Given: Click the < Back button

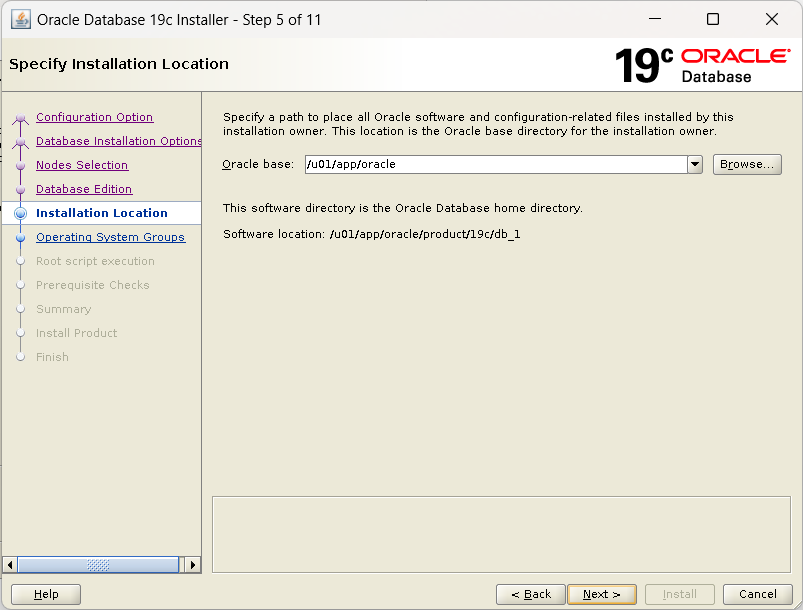Looking at the screenshot, I should pyautogui.click(x=531, y=594).
